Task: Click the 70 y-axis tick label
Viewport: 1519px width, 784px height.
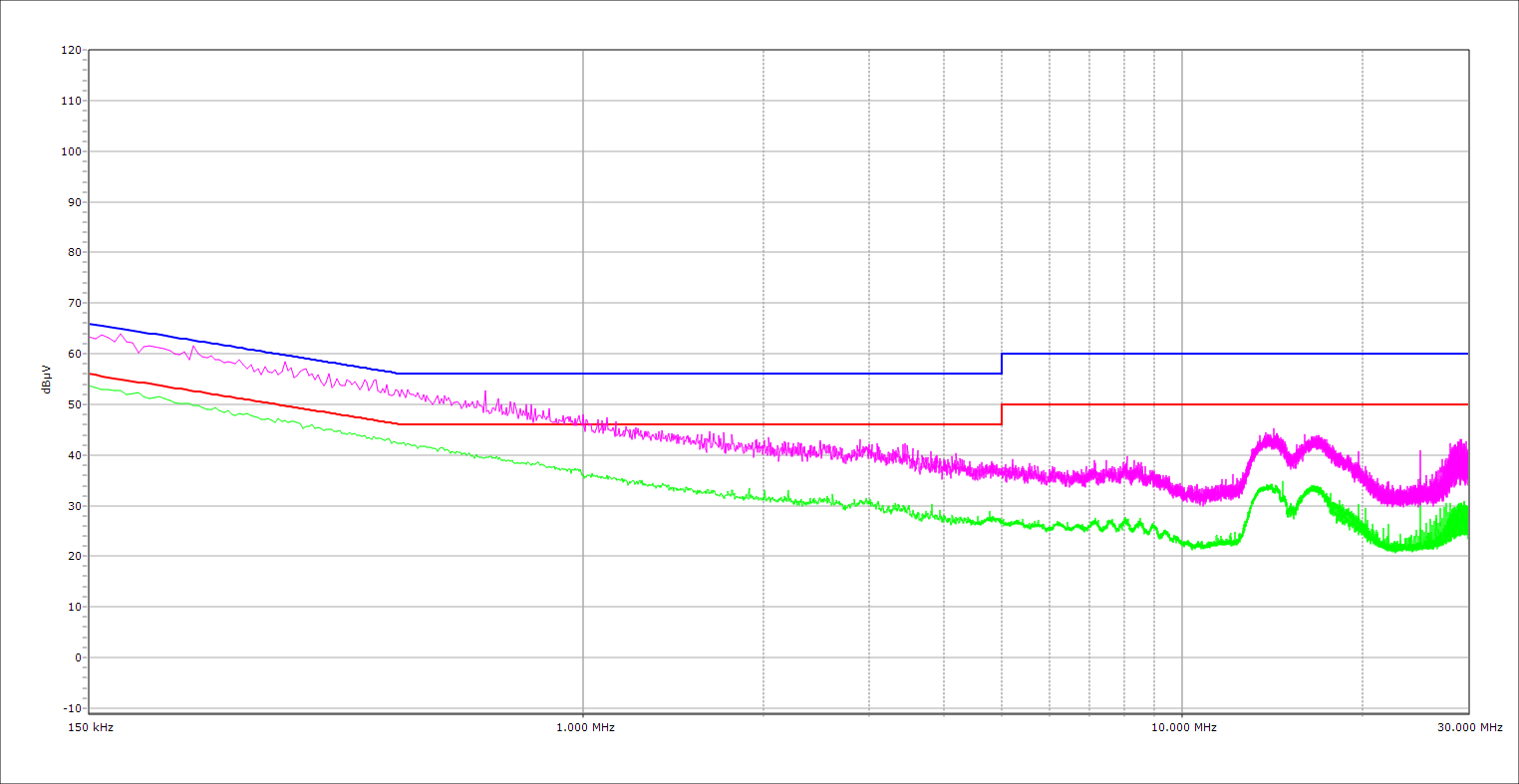Action: point(74,303)
